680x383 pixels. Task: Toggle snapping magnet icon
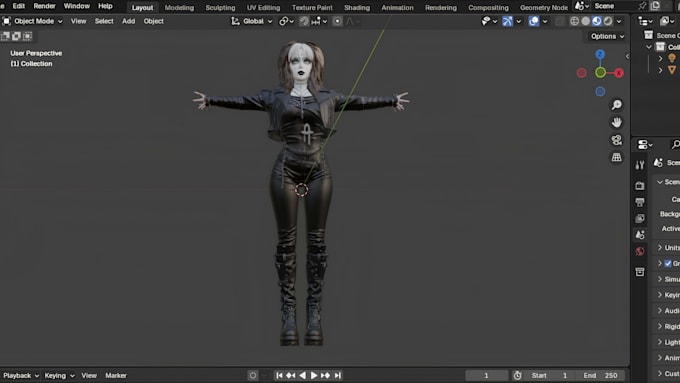[304, 21]
